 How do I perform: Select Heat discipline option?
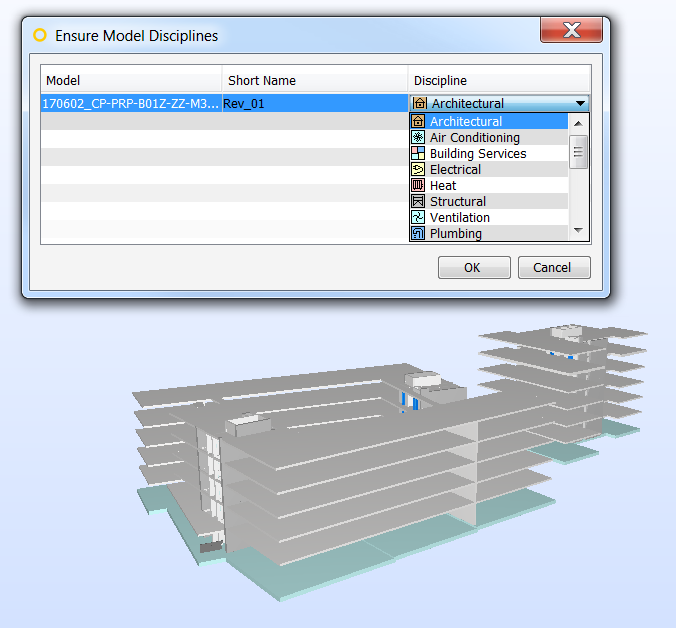(x=489, y=185)
